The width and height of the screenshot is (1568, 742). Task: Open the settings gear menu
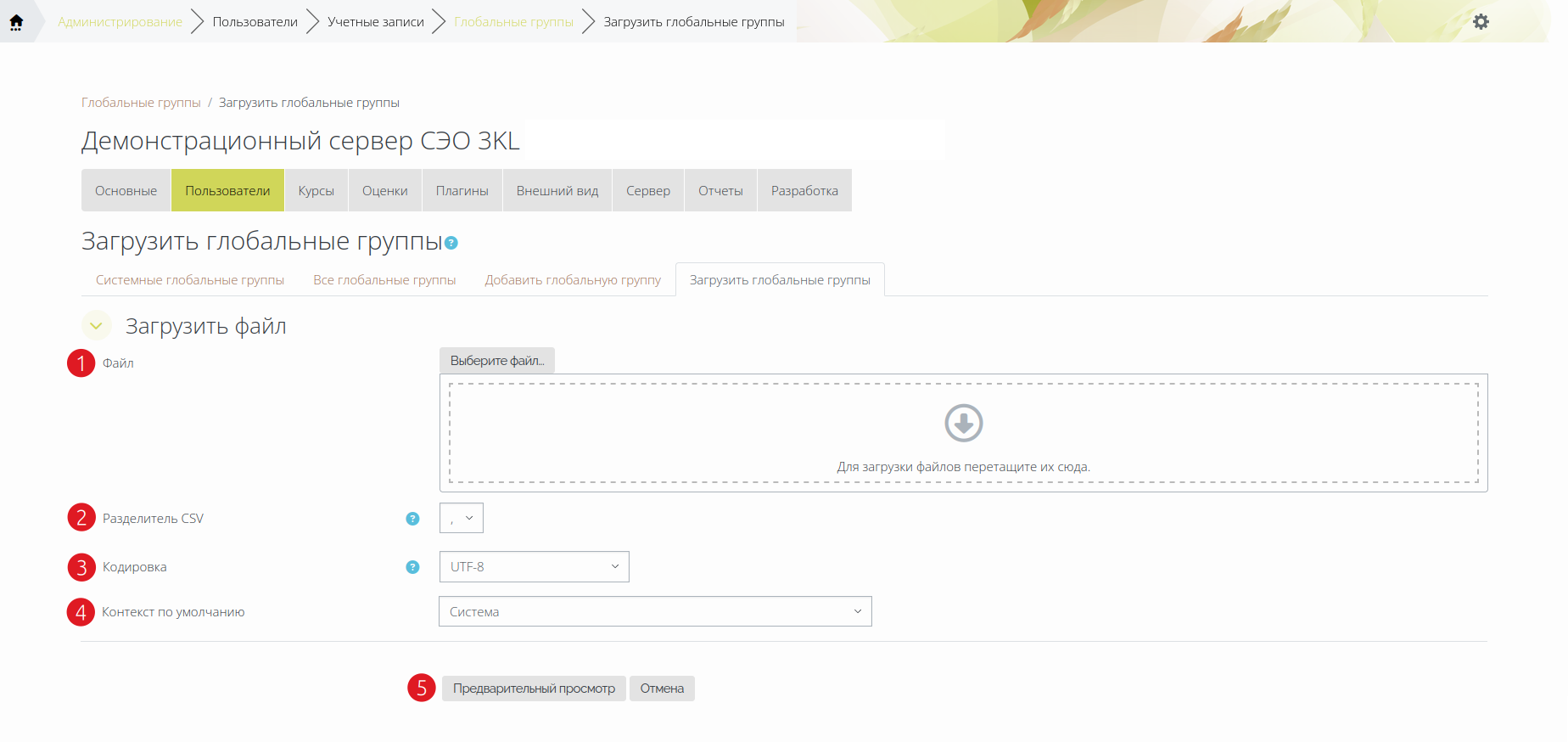pos(1481,21)
